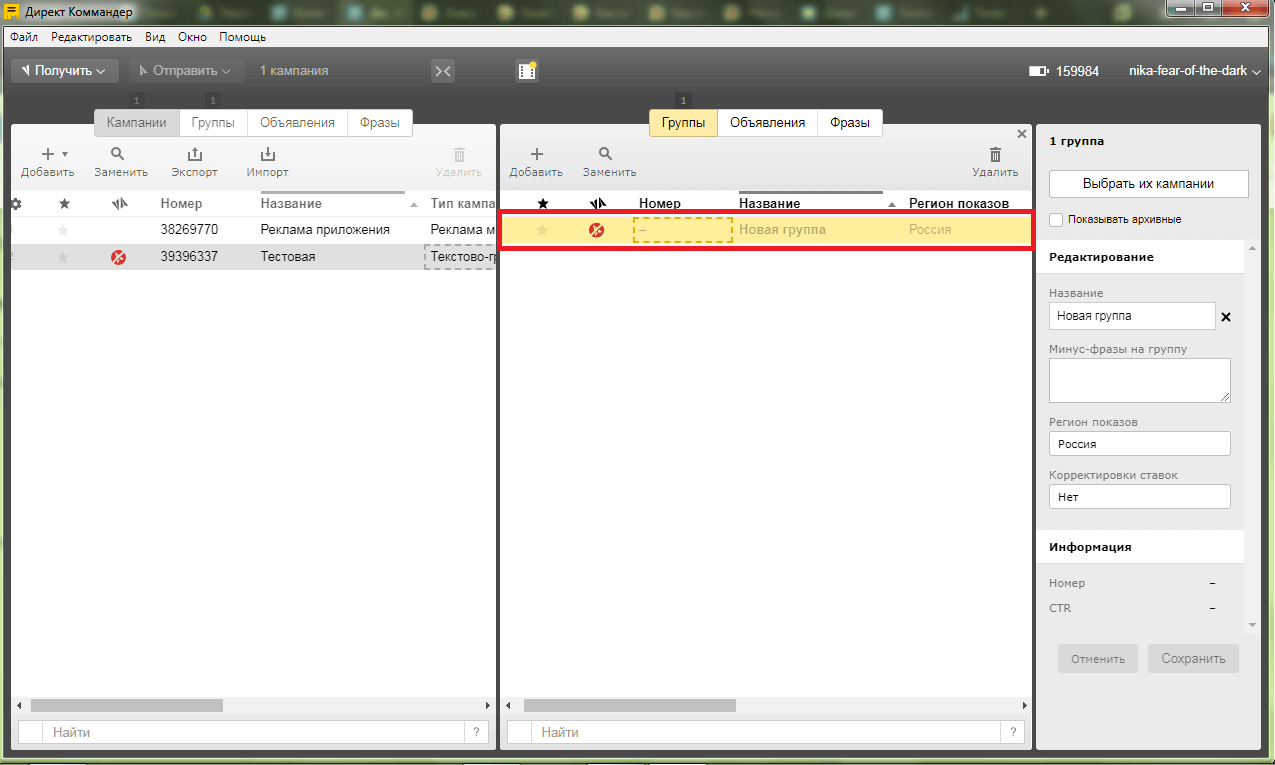
Task: Clear Название field with X icon
Action: pos(1226,317)
